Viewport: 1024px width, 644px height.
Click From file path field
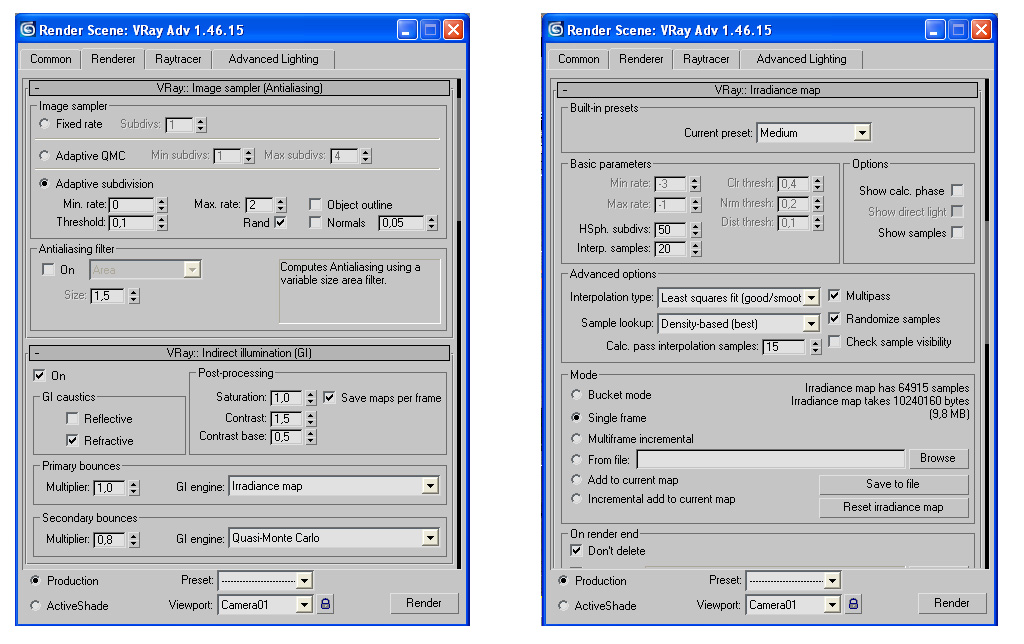click(x=771, y=459)
